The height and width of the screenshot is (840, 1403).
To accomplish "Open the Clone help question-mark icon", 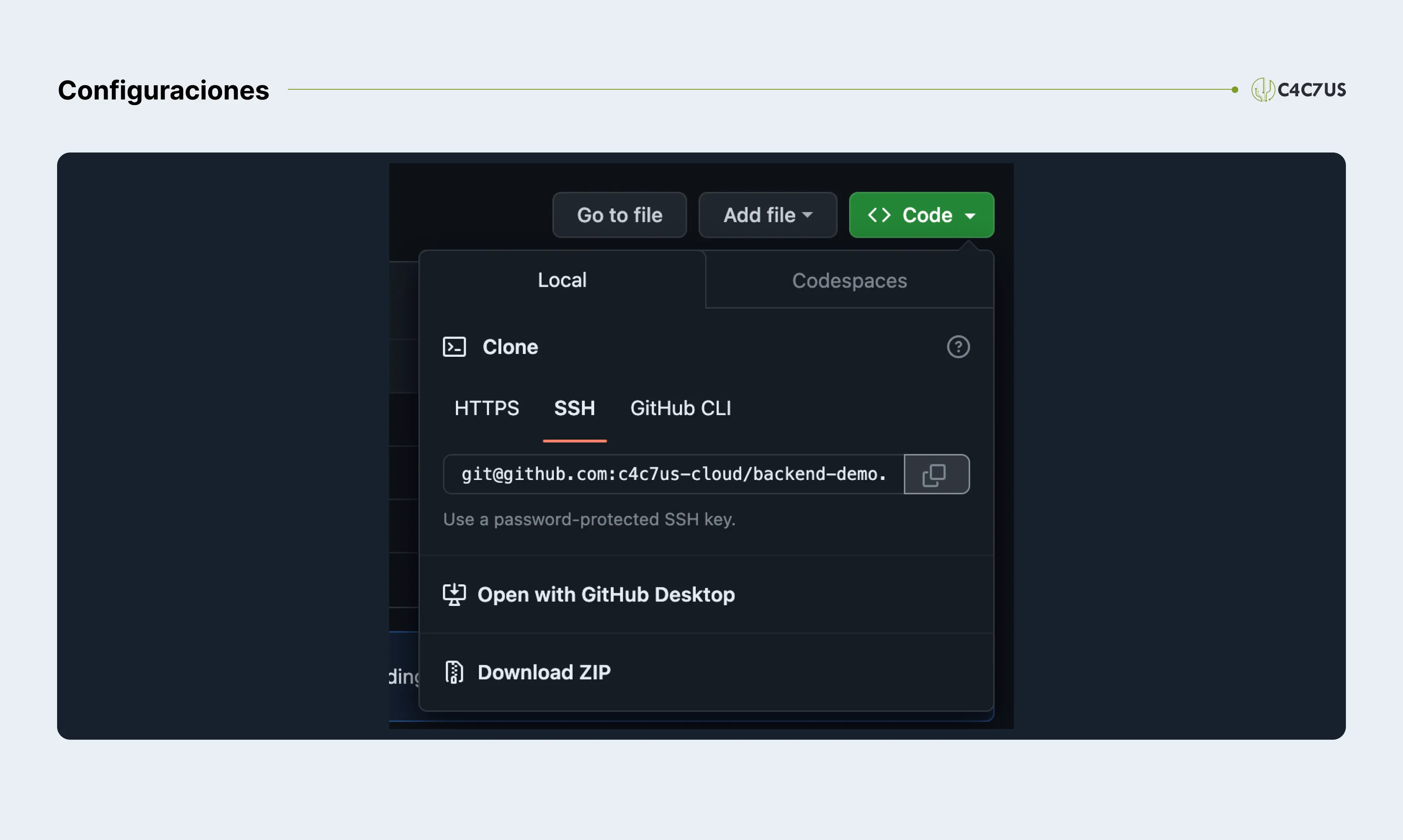I will point(958,347).
